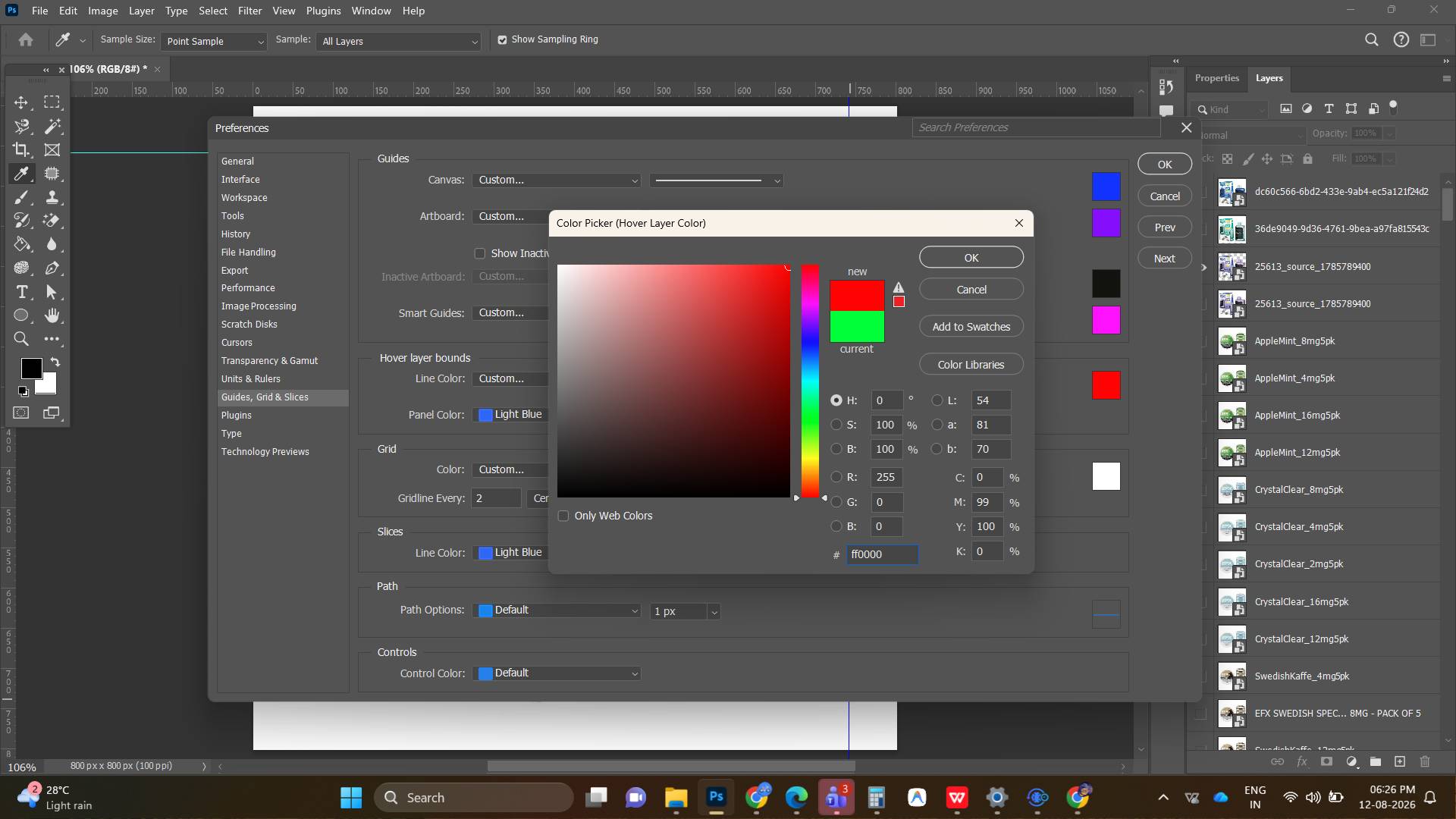Screen dimensions: 1456x819
Task: Click the Add to Swatches button
Action: [971, 327]
